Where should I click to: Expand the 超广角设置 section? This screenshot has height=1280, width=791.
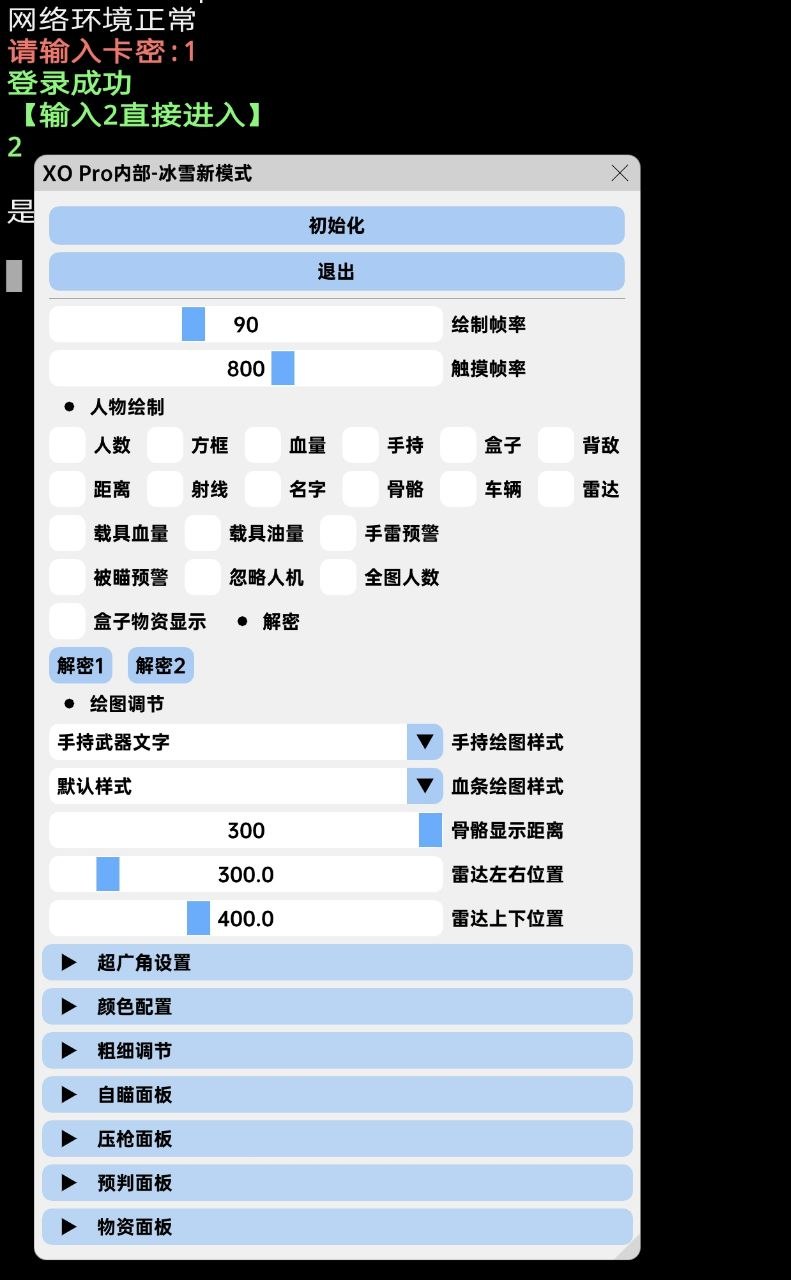[337, 963]
